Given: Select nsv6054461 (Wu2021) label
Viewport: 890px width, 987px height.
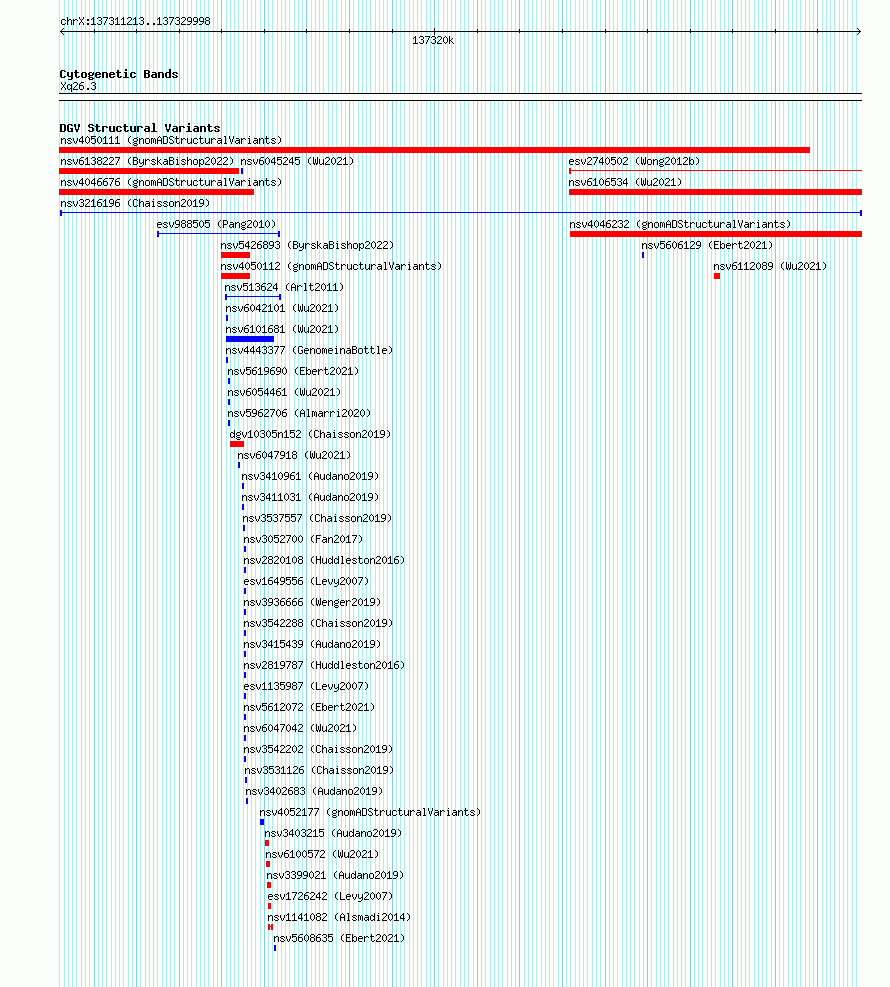Looking at the screenshot, I should 284,392.
